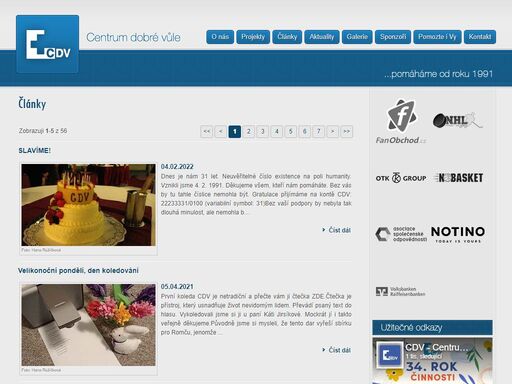Open the O nás menu item
The width and height of the screenshot is (512, 384).
(220, 37)
